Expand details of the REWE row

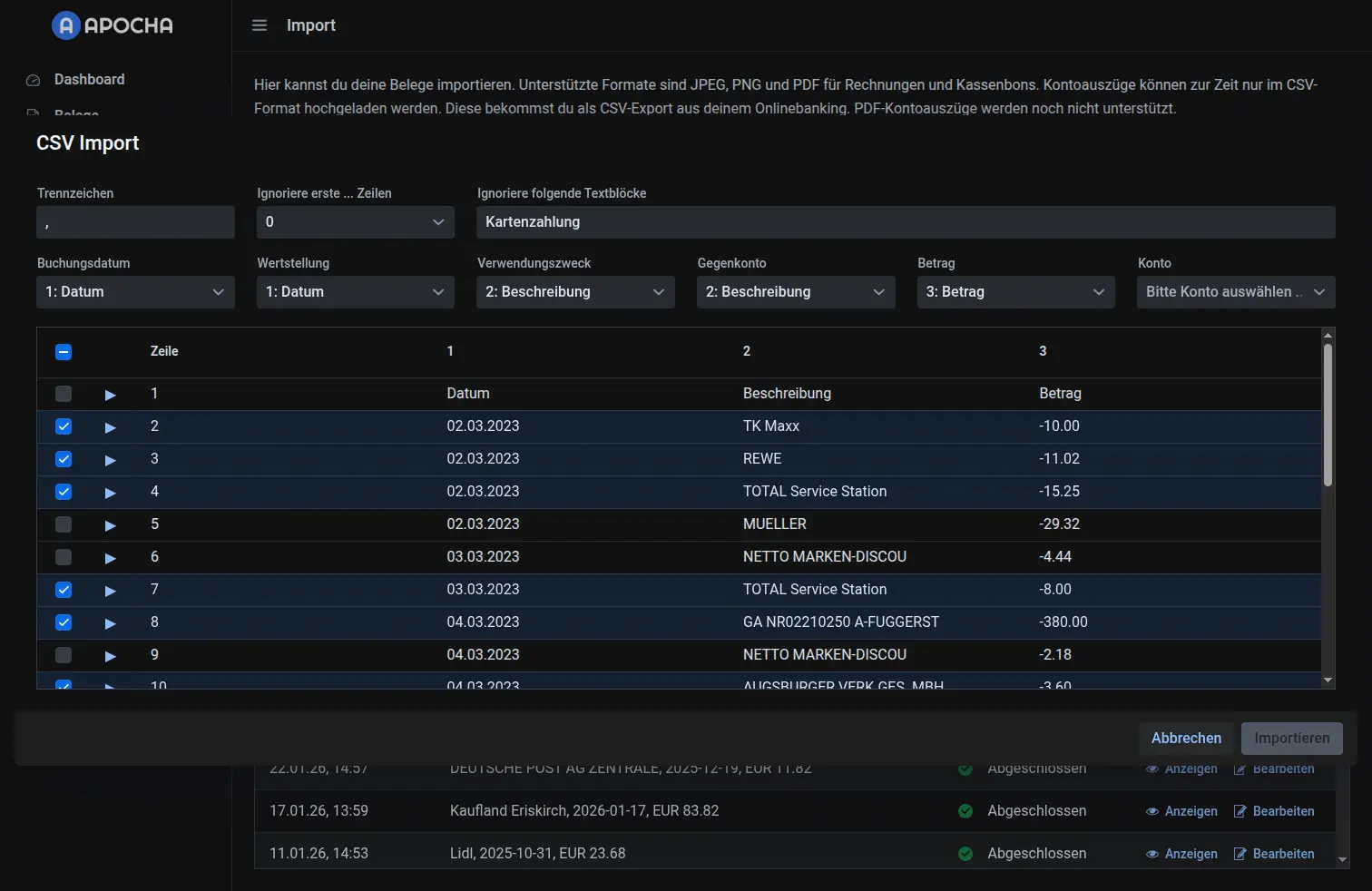[x=110, y=459]
